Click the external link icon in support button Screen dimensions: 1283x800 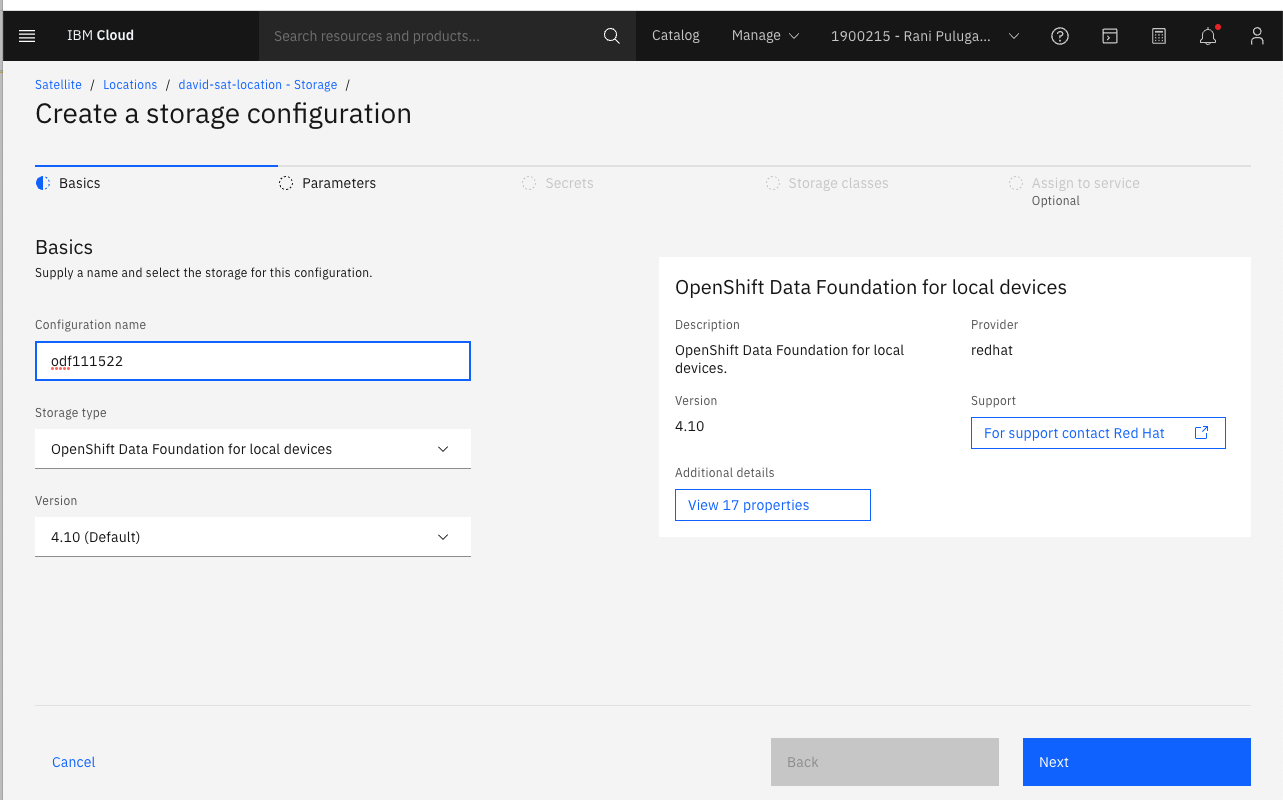(1202, 433)
